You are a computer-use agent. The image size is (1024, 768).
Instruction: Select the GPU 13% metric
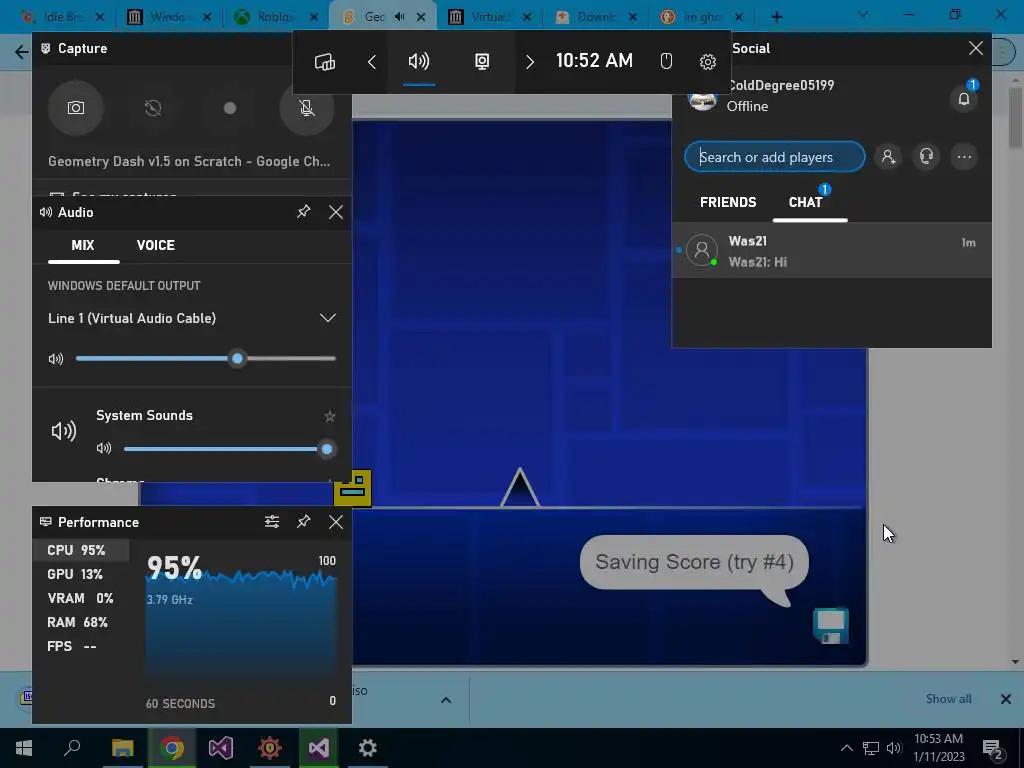coord(81,574)
